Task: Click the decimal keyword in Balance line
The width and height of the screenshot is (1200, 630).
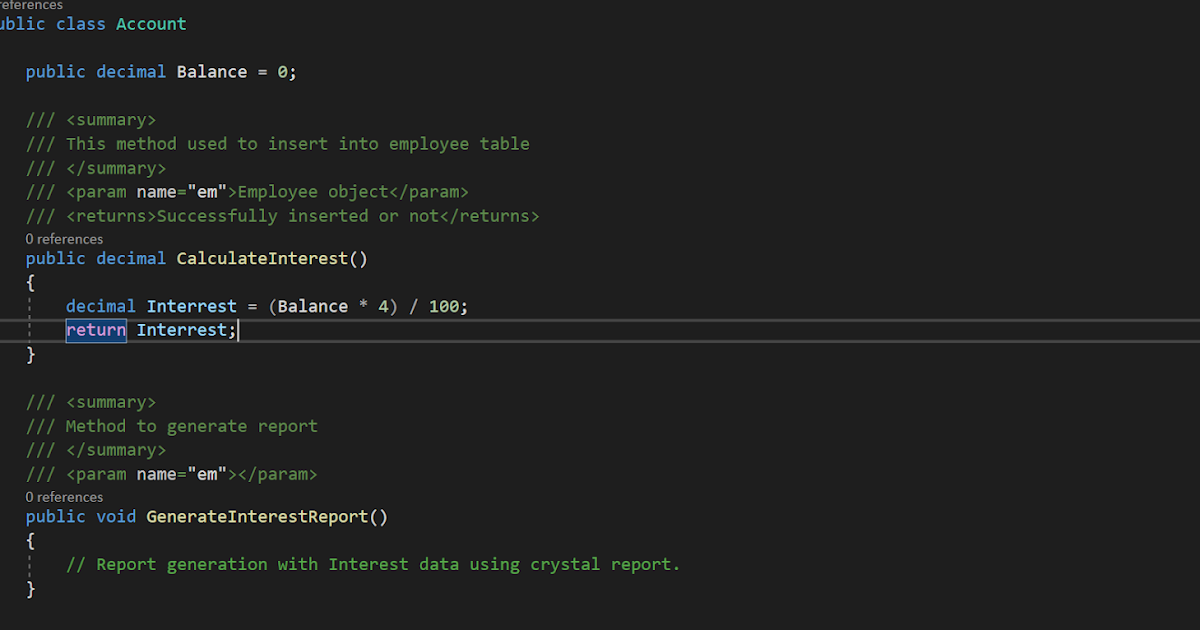Action: tap(130, 71)
